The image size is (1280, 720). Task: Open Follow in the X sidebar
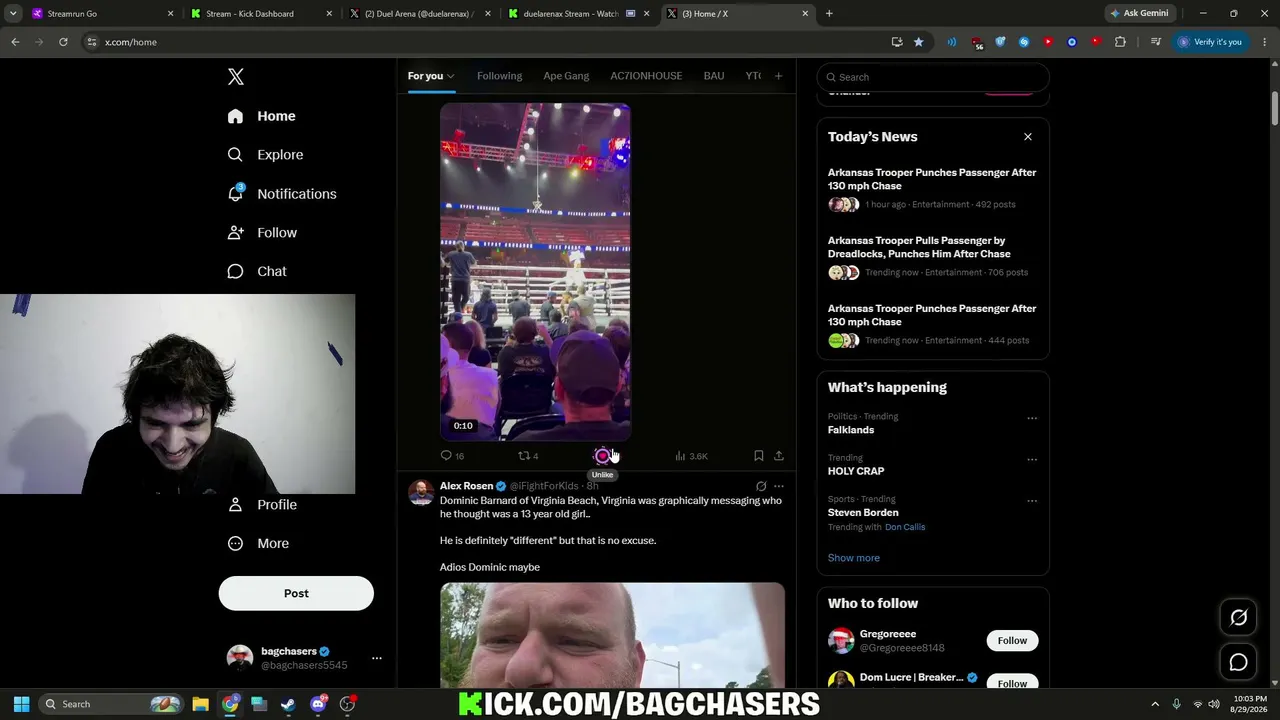262,233
